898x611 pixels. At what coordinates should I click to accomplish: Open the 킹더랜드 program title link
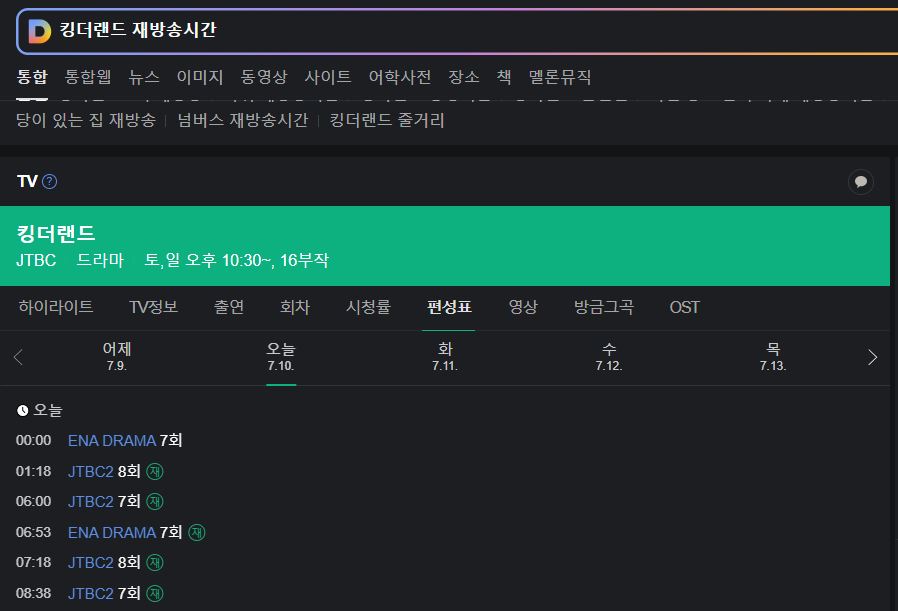pos(56,234)
